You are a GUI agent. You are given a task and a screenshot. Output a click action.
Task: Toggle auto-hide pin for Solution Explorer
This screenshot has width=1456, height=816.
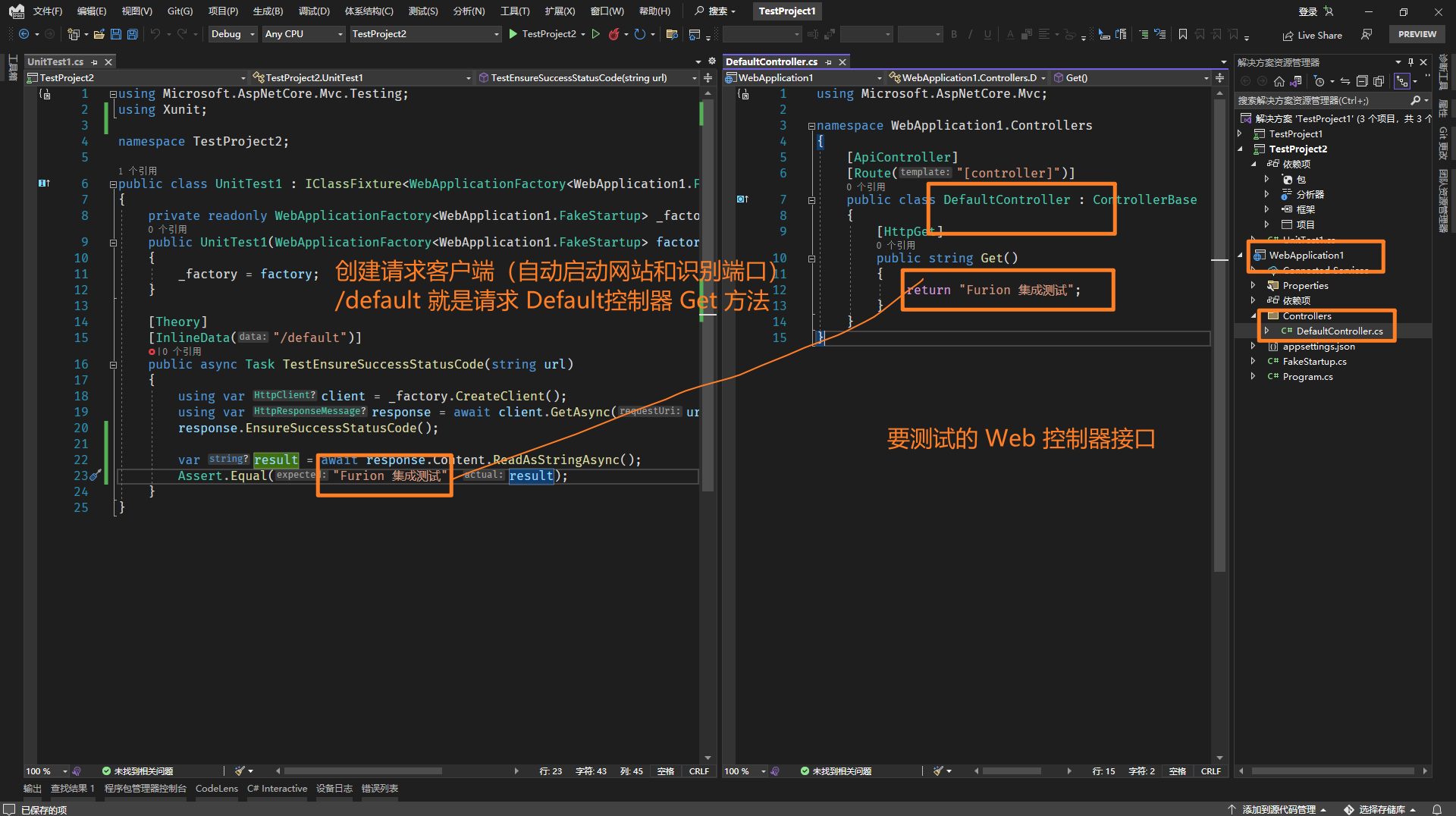[x=1410, y=62]
